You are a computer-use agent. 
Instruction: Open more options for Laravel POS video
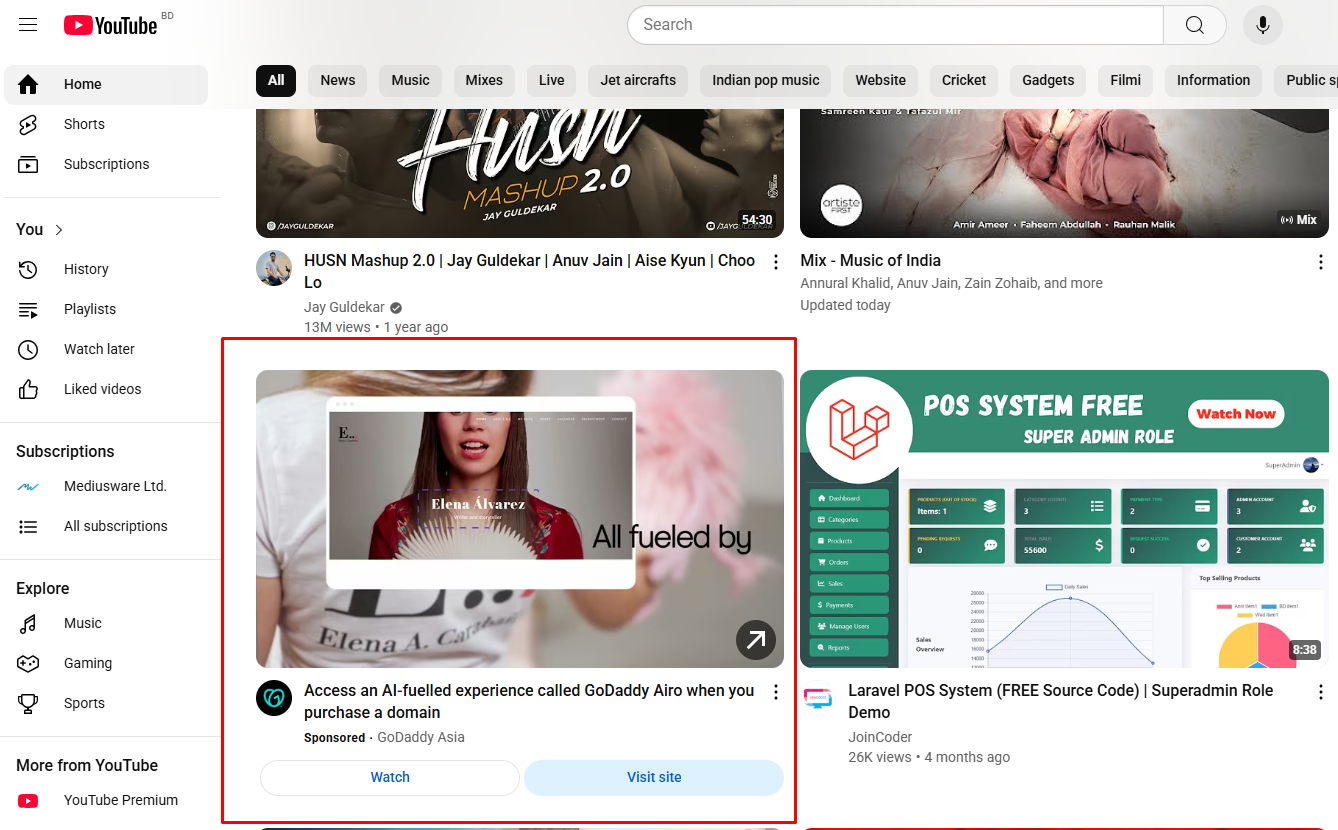[1321, 692]
